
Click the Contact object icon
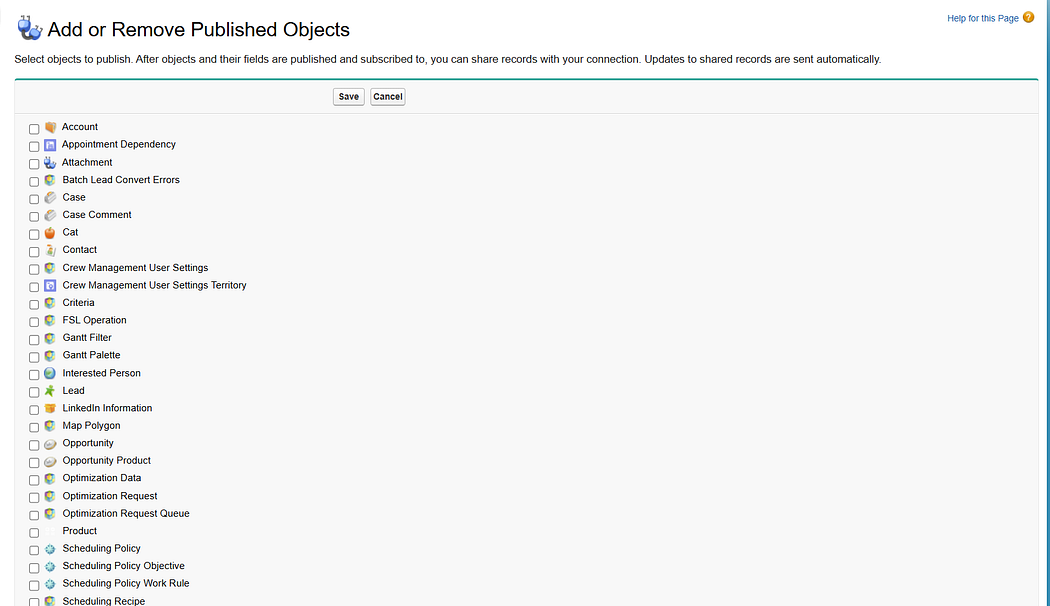pyautogui.click(x=50, y=250)
